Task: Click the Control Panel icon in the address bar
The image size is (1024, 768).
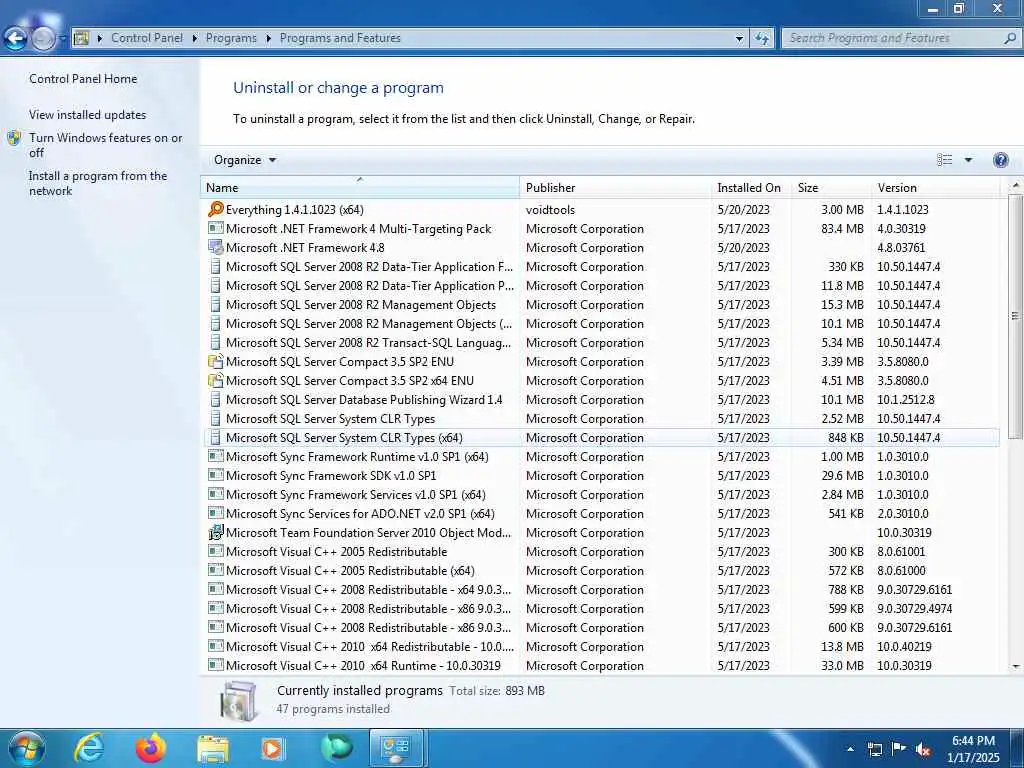Action: pyautogui.click(x=81, y=38)
